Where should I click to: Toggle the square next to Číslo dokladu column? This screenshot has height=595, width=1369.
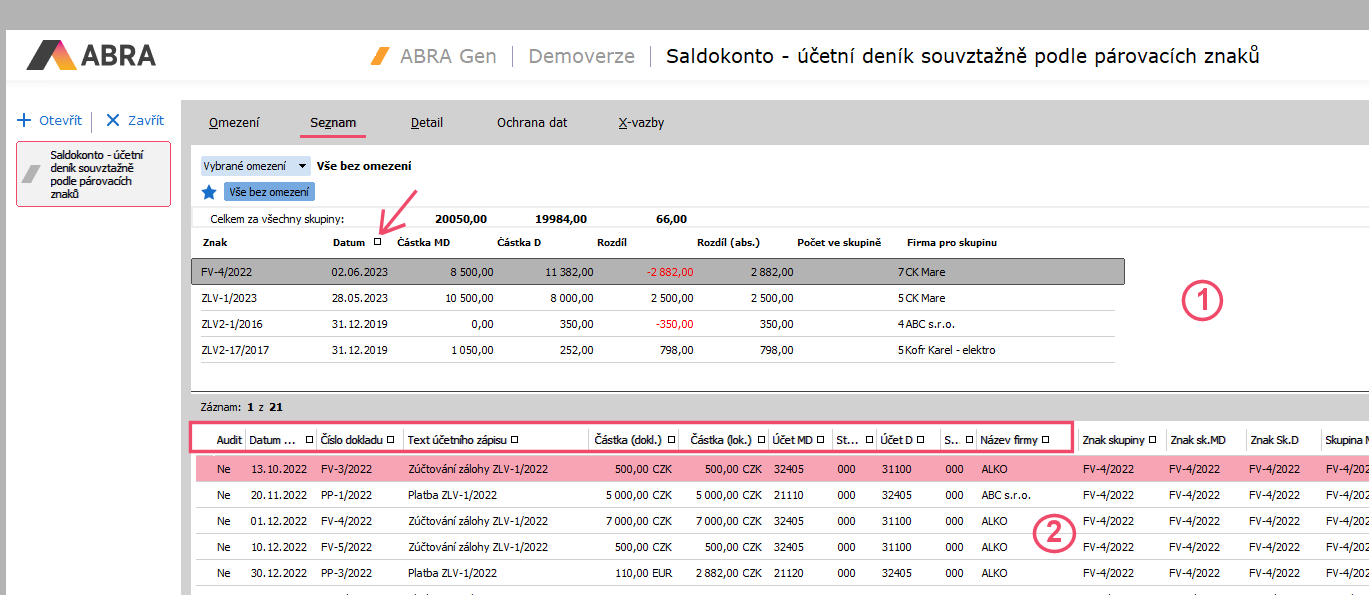(x=397, y=439)
